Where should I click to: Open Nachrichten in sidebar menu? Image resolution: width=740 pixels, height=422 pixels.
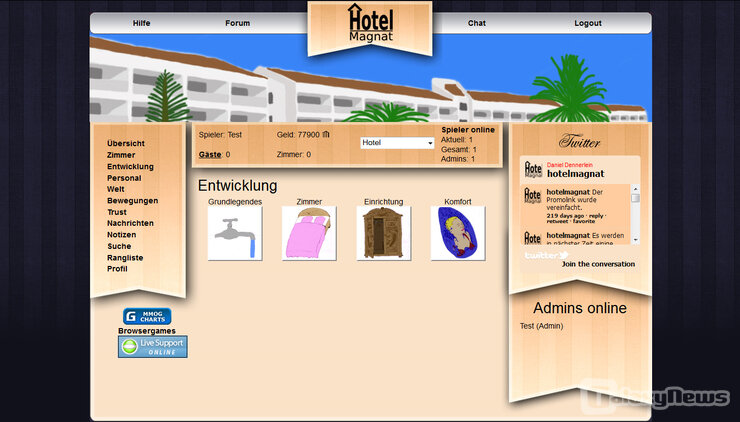pyautogui.click(x=130, y=223)
